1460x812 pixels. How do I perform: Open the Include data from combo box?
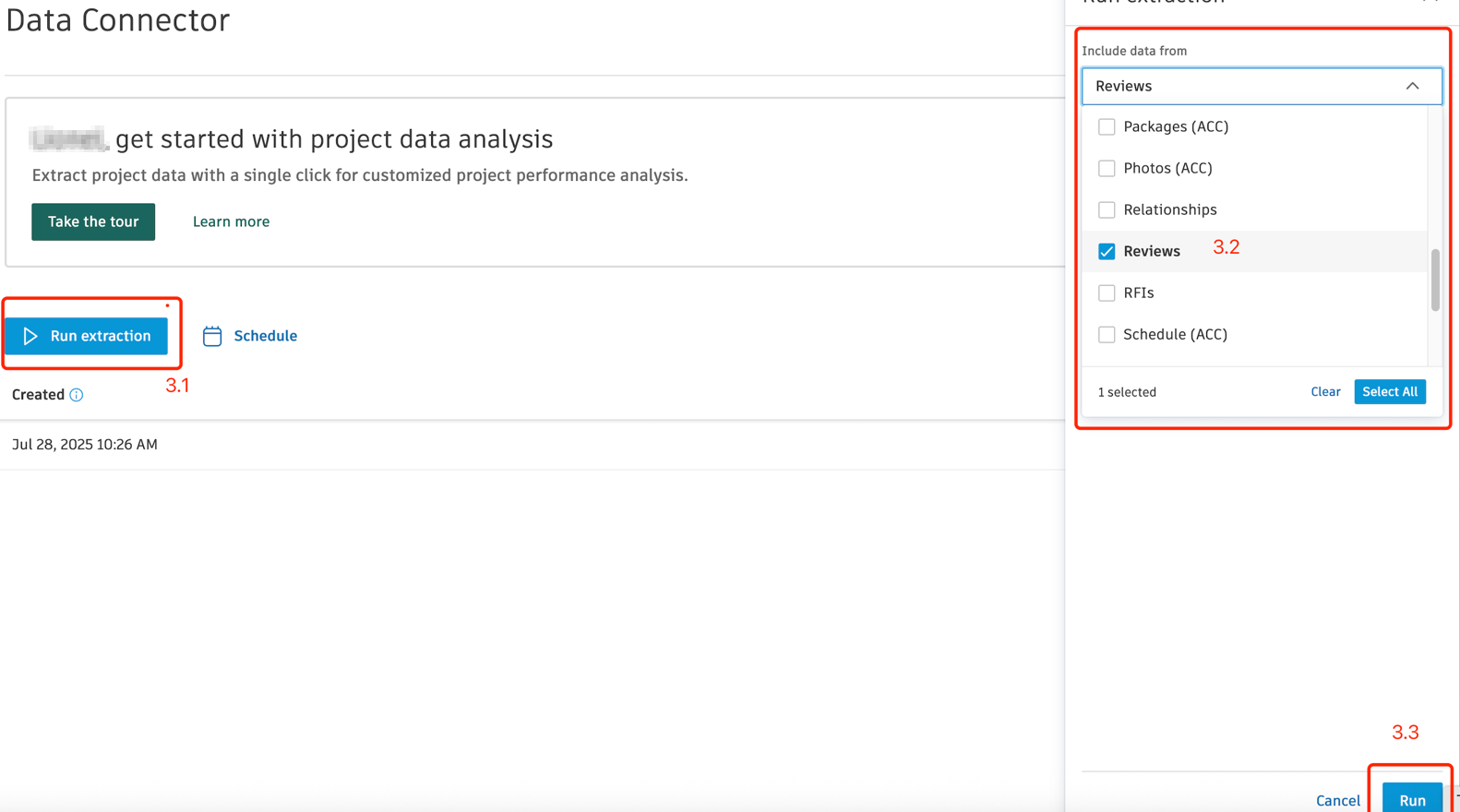point(1262,86)
